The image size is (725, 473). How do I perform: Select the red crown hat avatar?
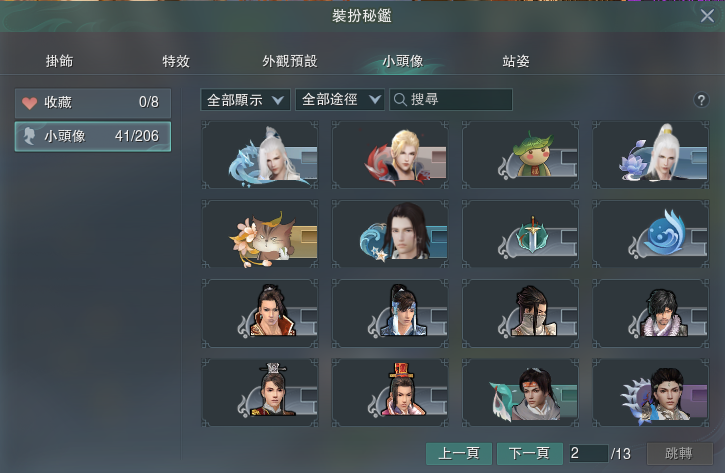(390, 392)
